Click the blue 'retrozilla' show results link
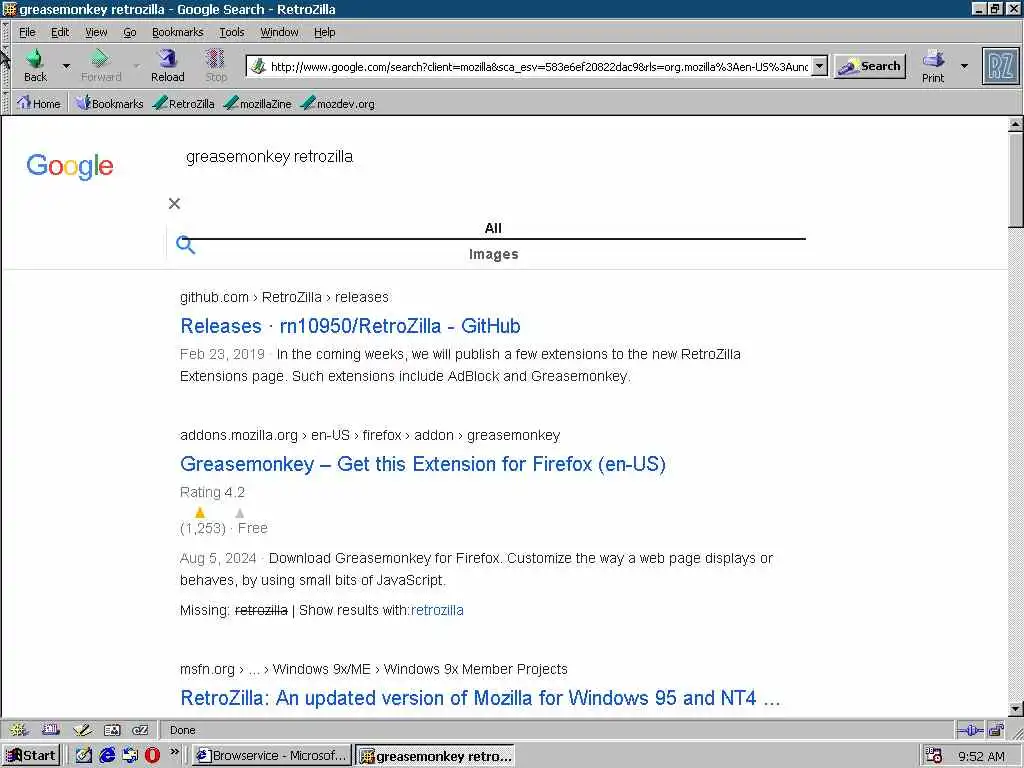1024x768 pixels. pos(437,610)
